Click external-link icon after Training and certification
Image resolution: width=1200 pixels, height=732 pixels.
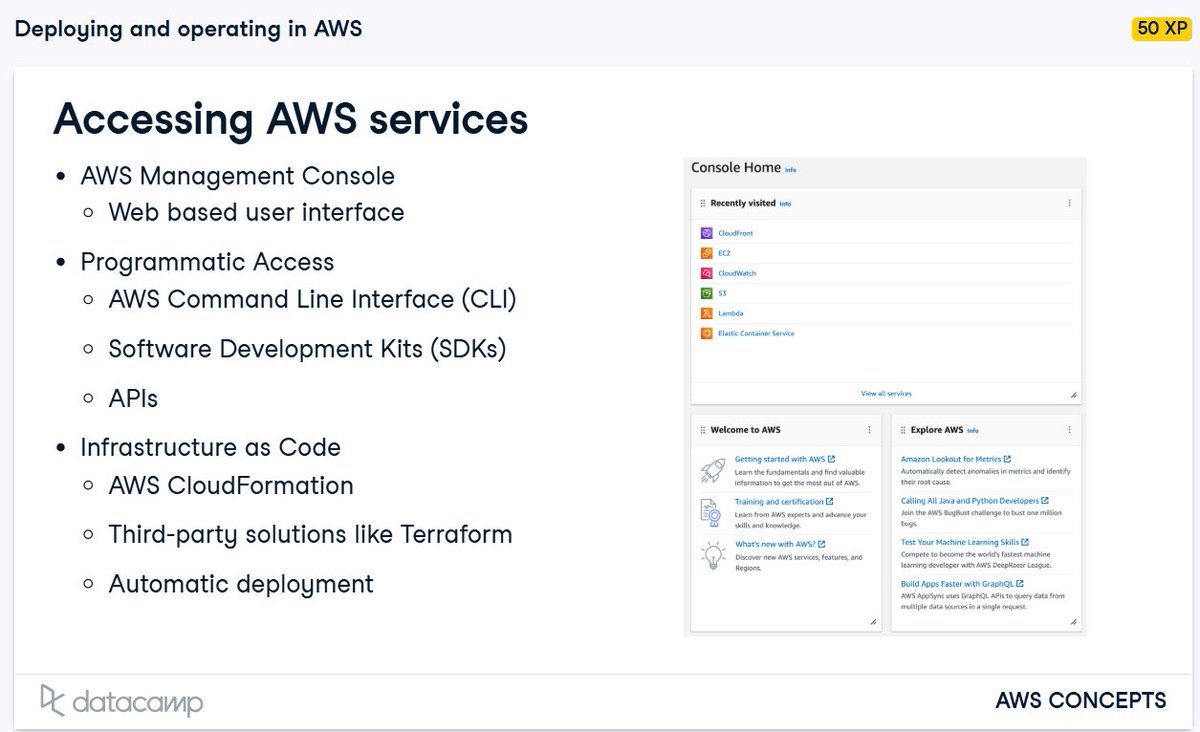pos(829,501)
